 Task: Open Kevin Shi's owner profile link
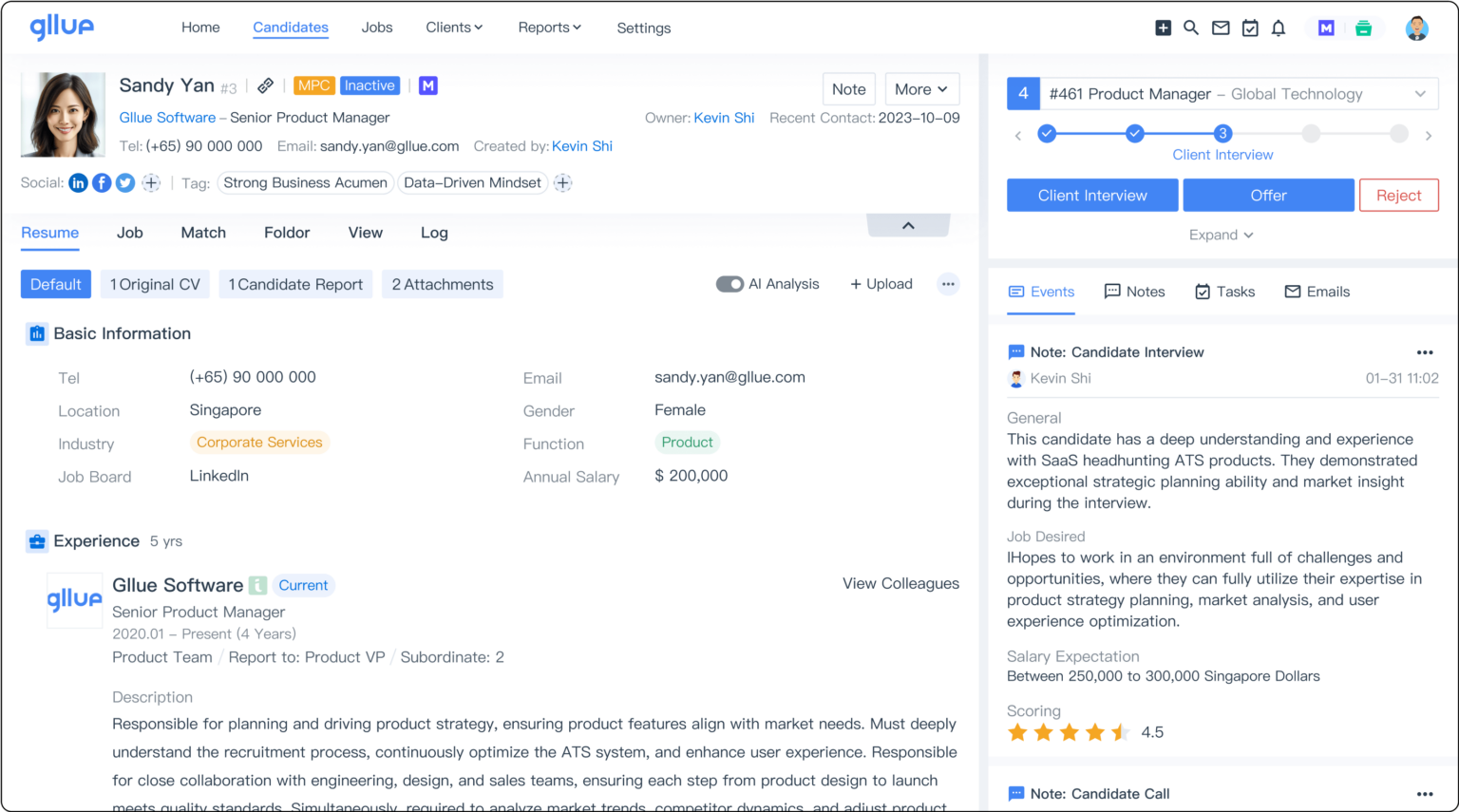(x=724, y=118)
